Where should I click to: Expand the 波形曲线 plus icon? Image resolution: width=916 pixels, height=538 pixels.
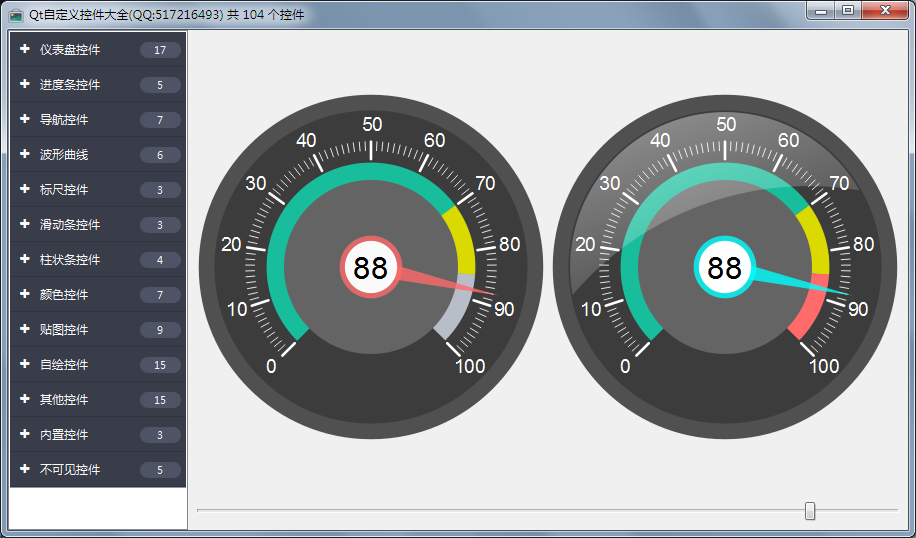pyautogui.click(x=25, y=154)
